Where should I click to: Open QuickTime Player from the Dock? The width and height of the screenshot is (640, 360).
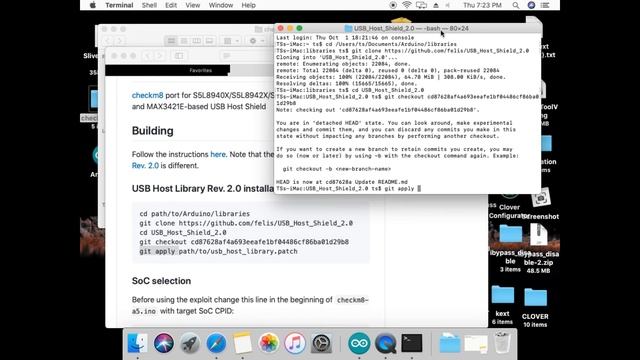tap(385, 343)
